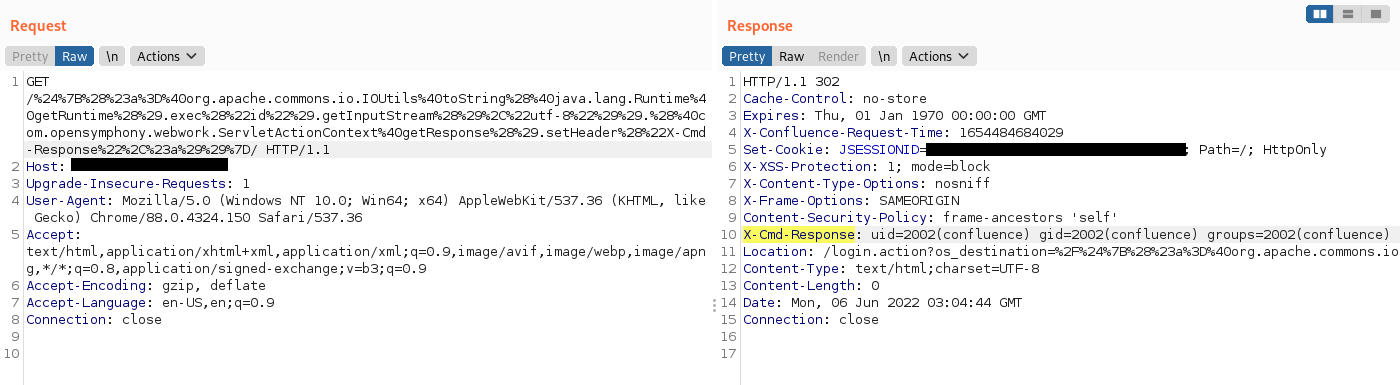The width and height of the screenshot is (1400, 385).
Task: Select Pretty tab in Response panel
Action: click(x=747, y=56)
